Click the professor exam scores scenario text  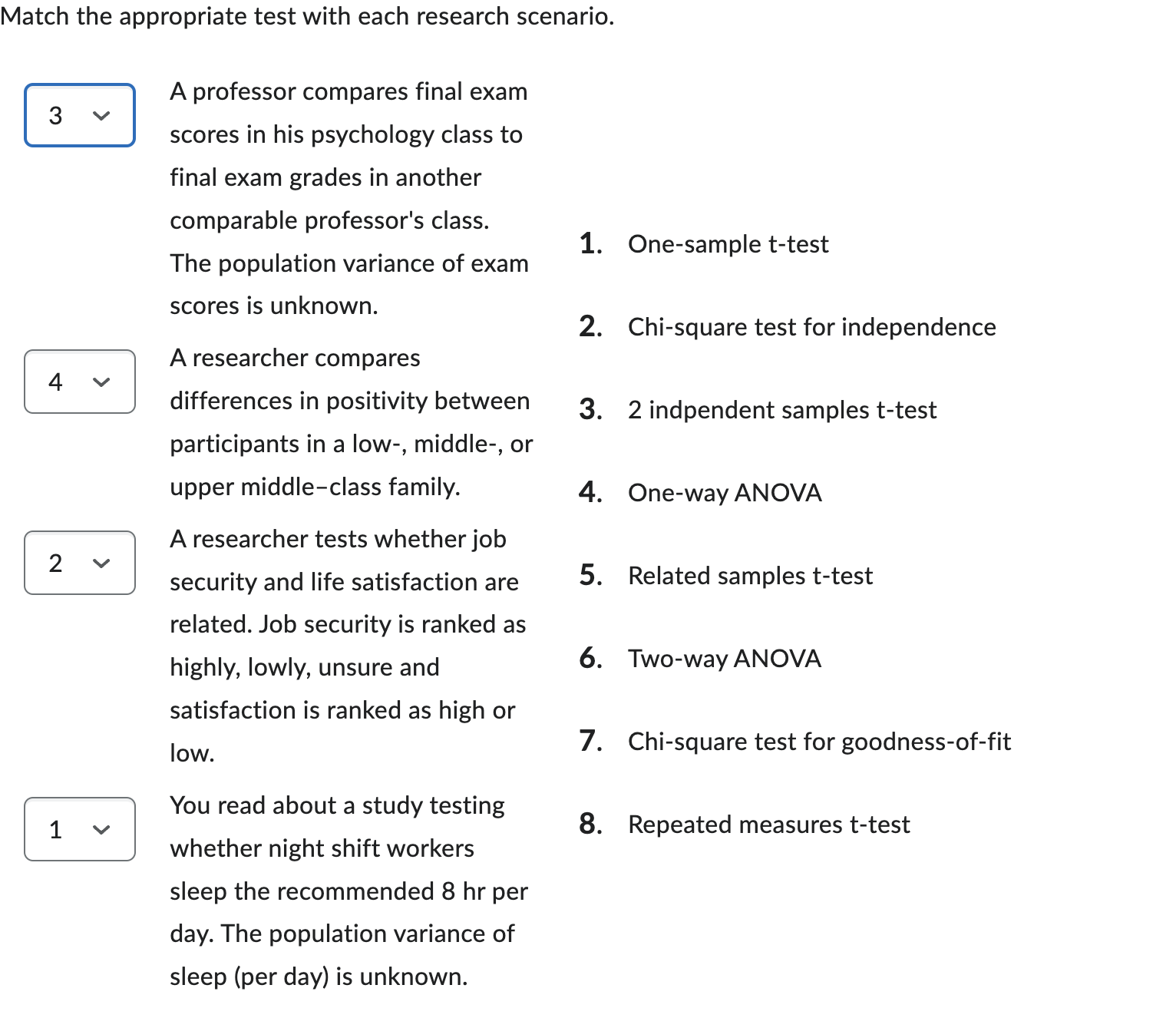pyautogui.click(x=349, y=198)
